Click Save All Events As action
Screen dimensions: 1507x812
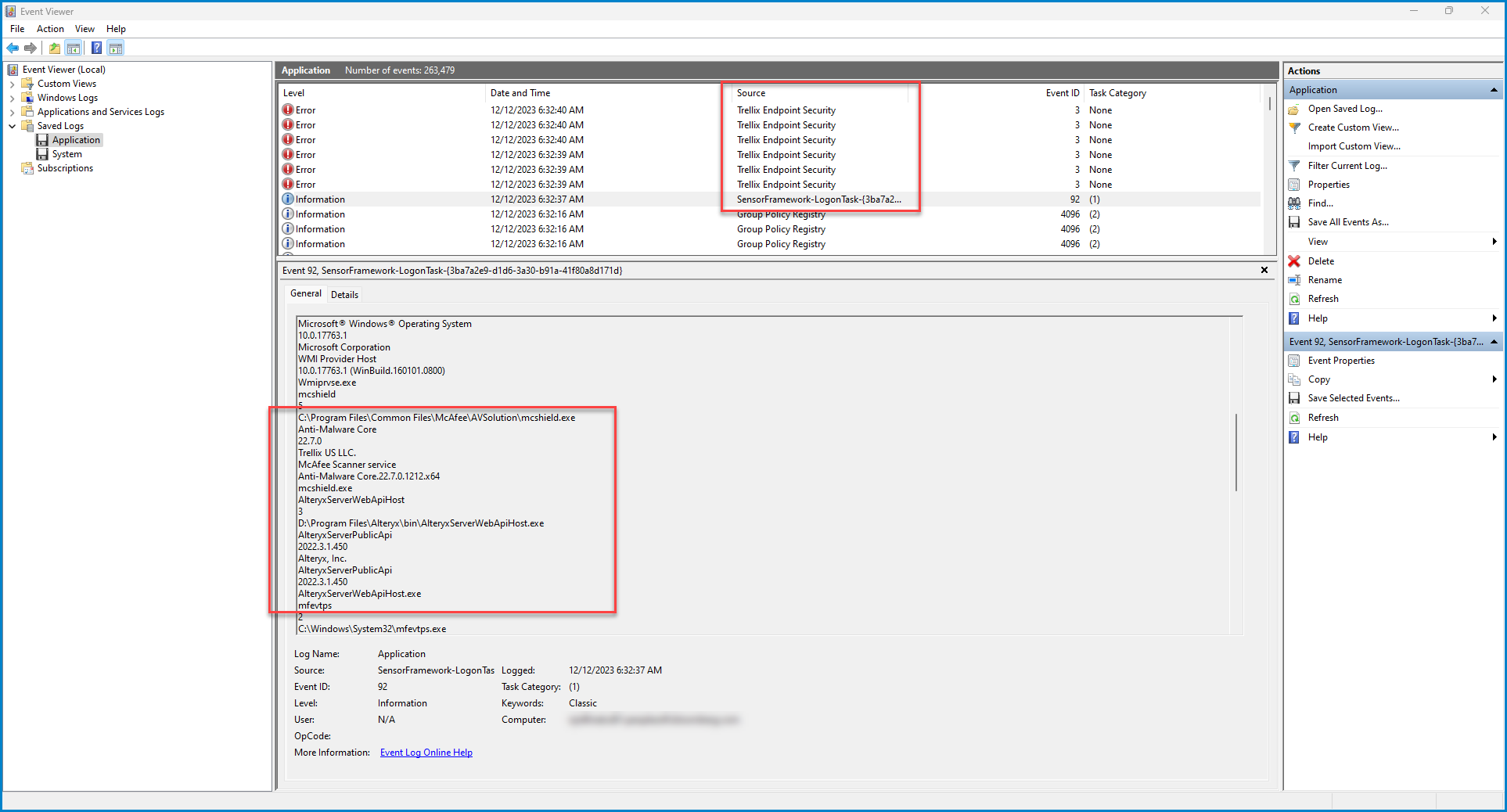click(x=1348, y=222)
